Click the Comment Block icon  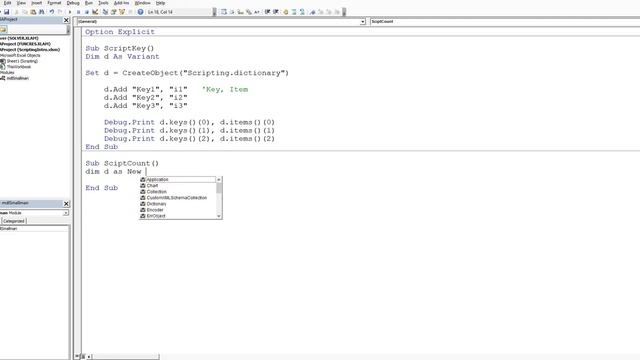coord(294,12)
